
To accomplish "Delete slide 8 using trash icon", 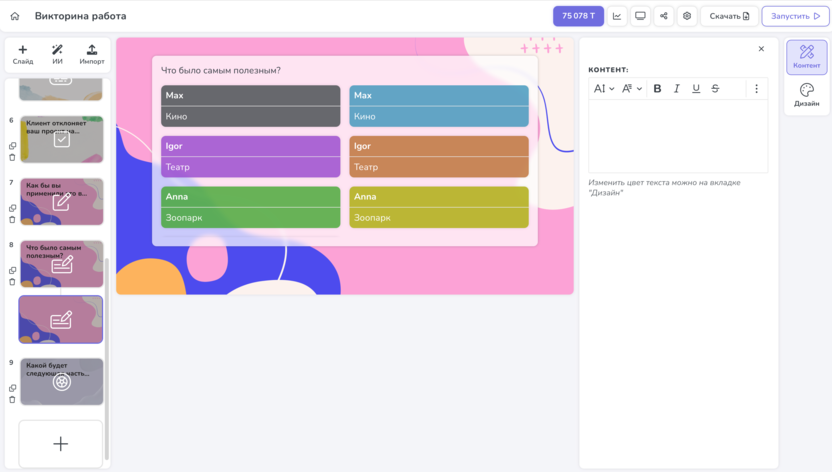I will tap(12, 282).
